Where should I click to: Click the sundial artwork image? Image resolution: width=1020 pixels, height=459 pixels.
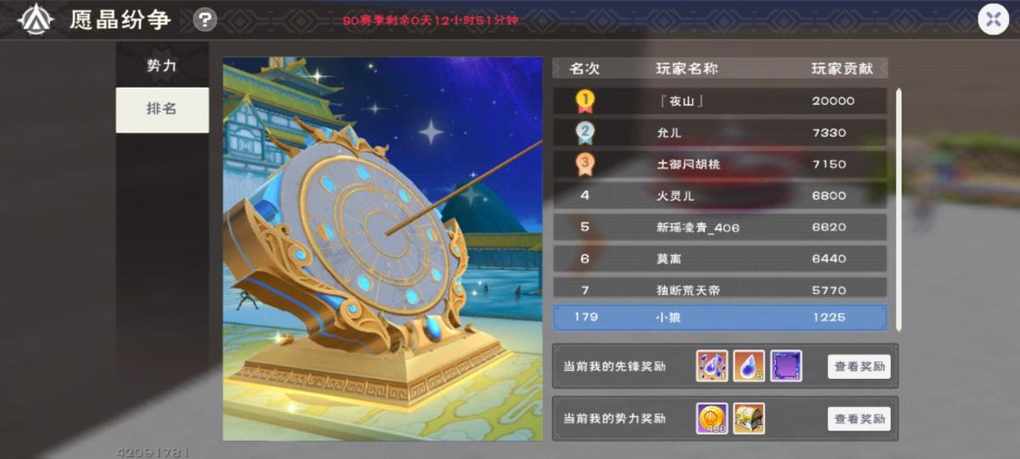point(382,249)
